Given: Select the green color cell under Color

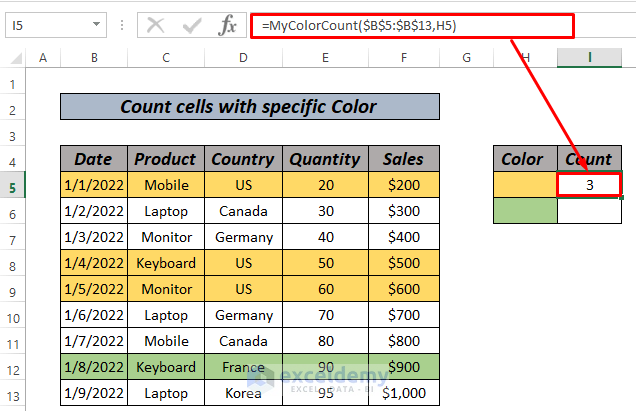Looking at the screenshot, I should pyautogui.click(x=526, y=211).
